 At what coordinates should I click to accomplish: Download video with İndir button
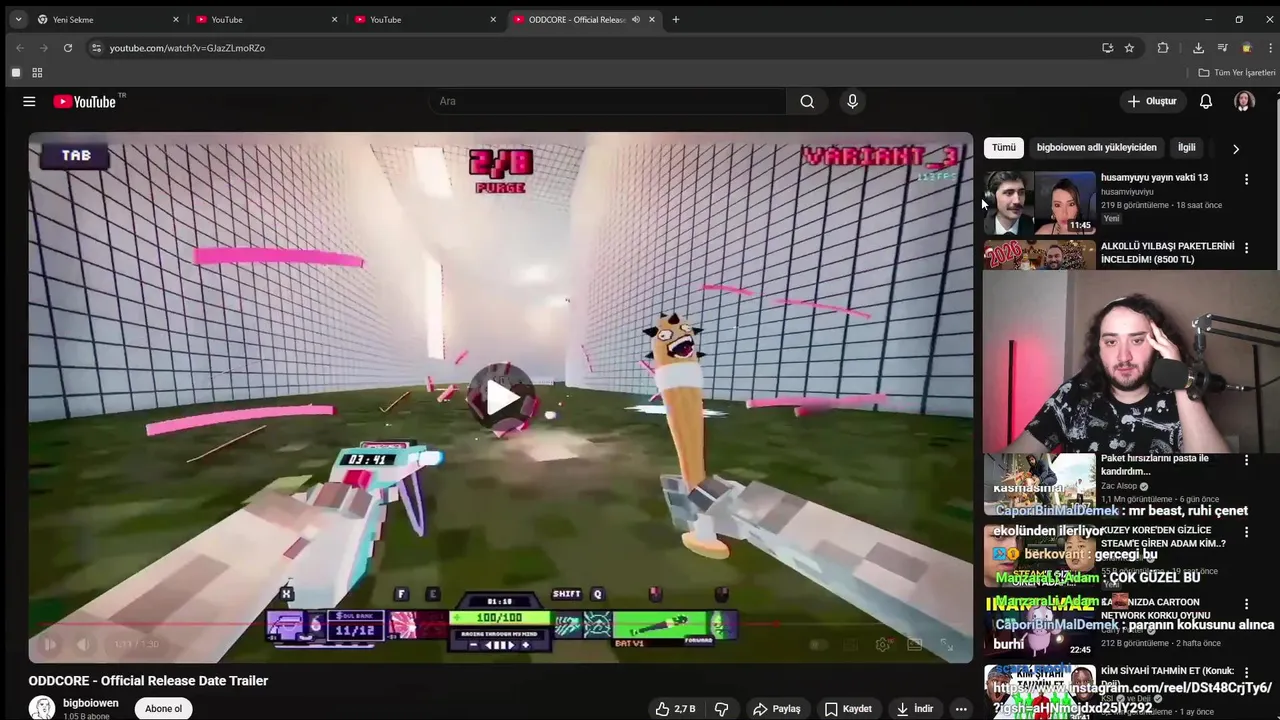(x=915, y=709)
